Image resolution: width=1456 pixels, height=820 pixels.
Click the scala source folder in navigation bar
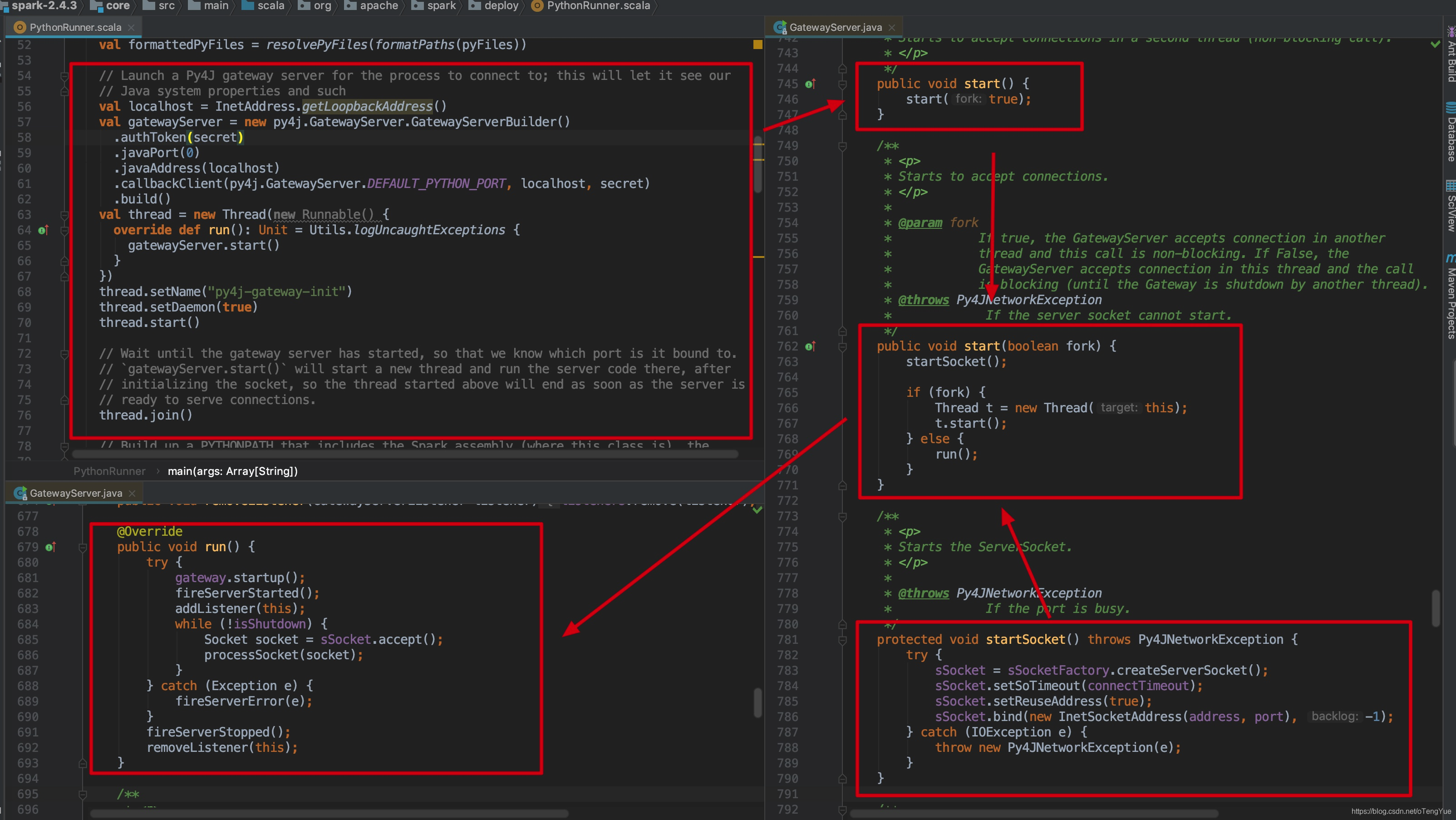pyautogui.click(x=263, y=5)
